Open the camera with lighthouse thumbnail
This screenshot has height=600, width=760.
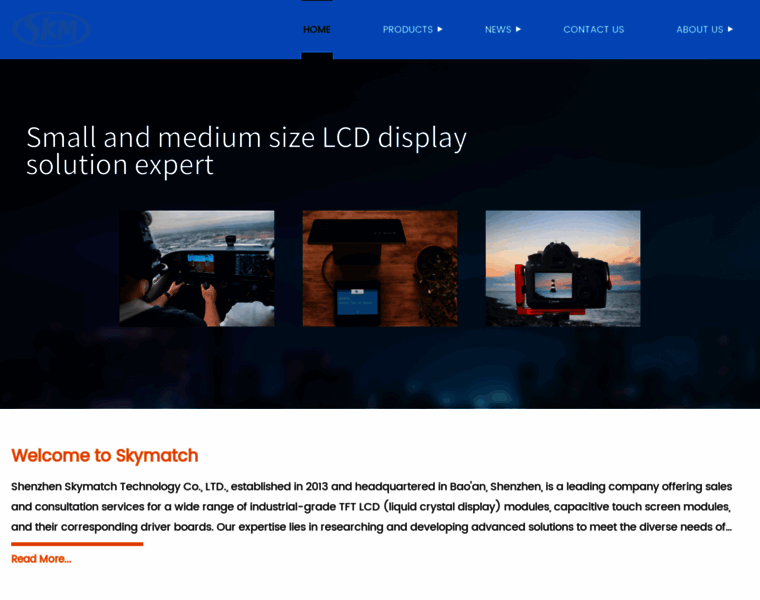click(563, 268)
